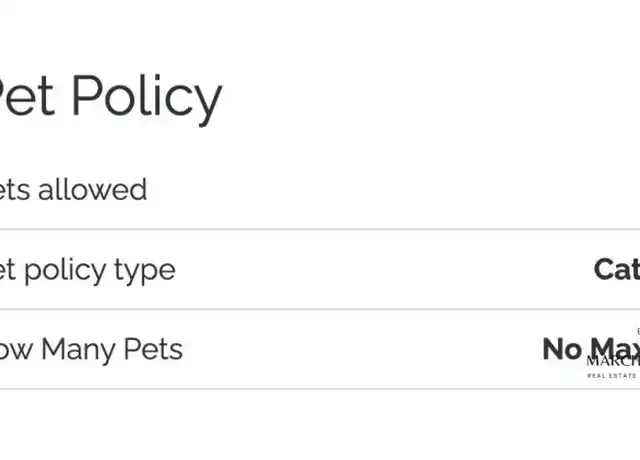Click the word 'Many' in pets row
640x460 pixels.
78,351
